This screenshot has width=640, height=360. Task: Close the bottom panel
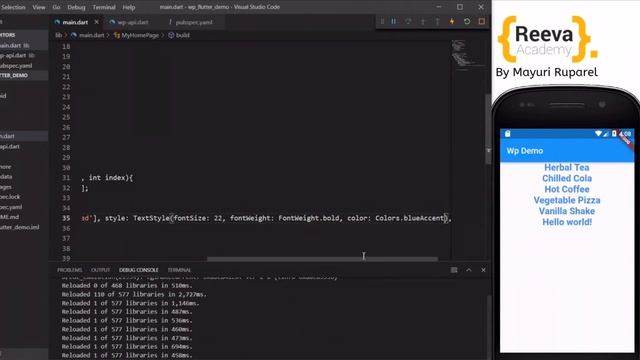coord(483,270)
